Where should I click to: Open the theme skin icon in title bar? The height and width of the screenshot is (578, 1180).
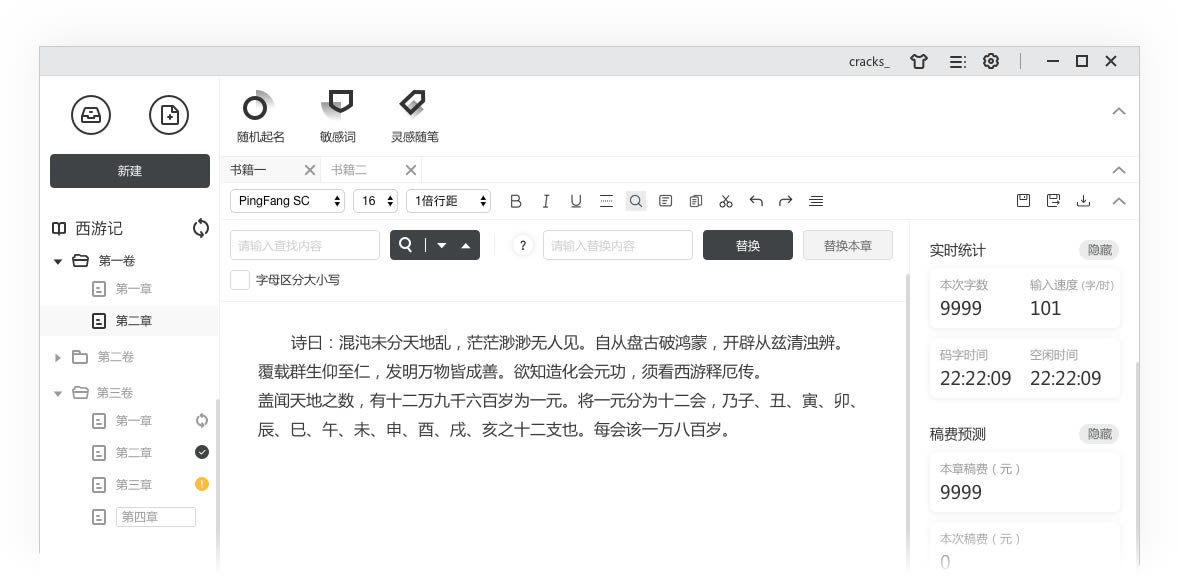pyautogui.click(x=919, y=61)
